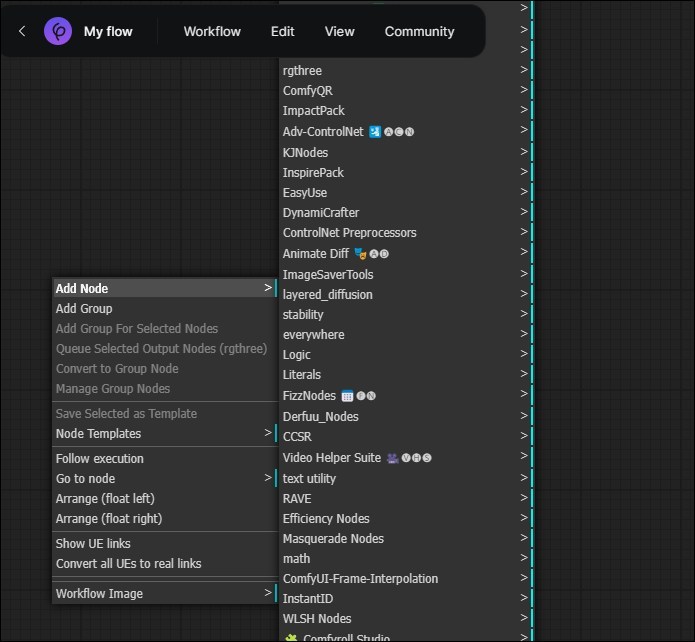Viewport: 695px width, 642px height.
Task: Select Arrange (float right)
Action: click(x=165, y=518)
